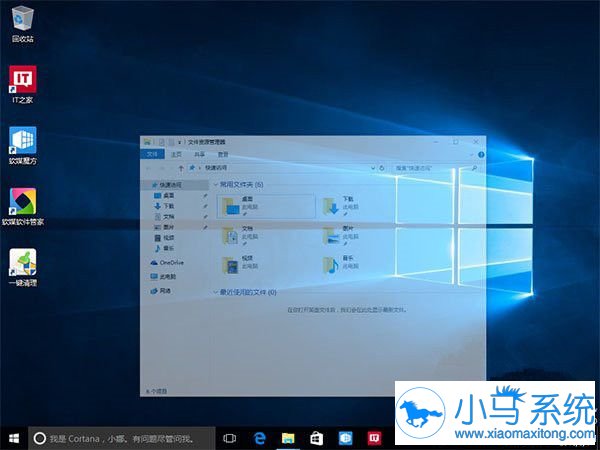Select 音乐 in the navigation pane
Viewport: 600px width, 450px height.
click(165, 249)
